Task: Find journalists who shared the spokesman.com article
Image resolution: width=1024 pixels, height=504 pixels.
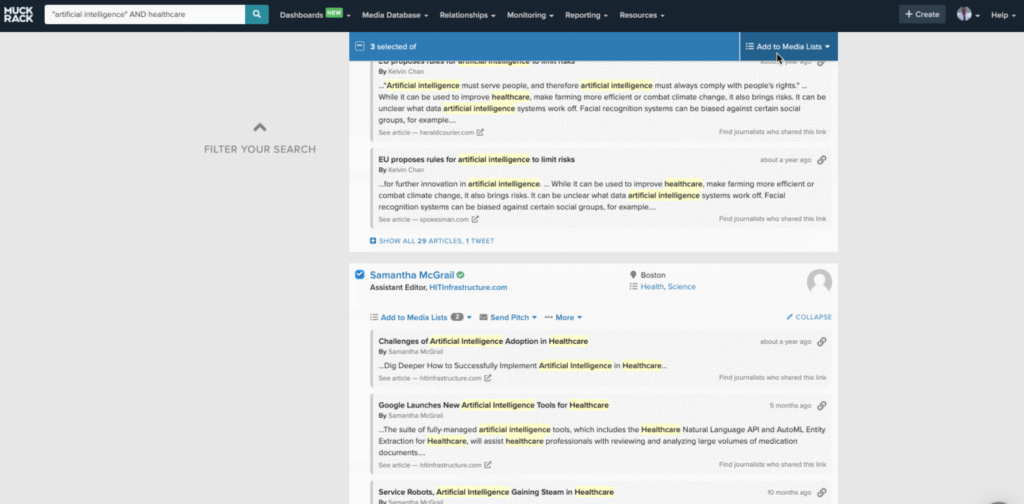Action: (773, 219)
